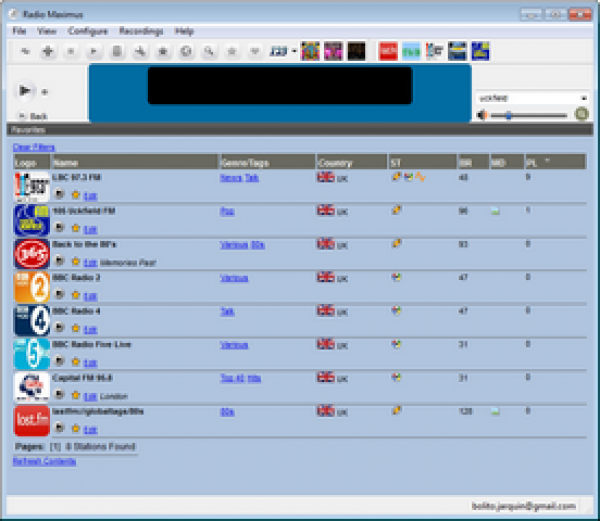
Task: Play the Capital FM 95.8 station
Action: (59, 394)
